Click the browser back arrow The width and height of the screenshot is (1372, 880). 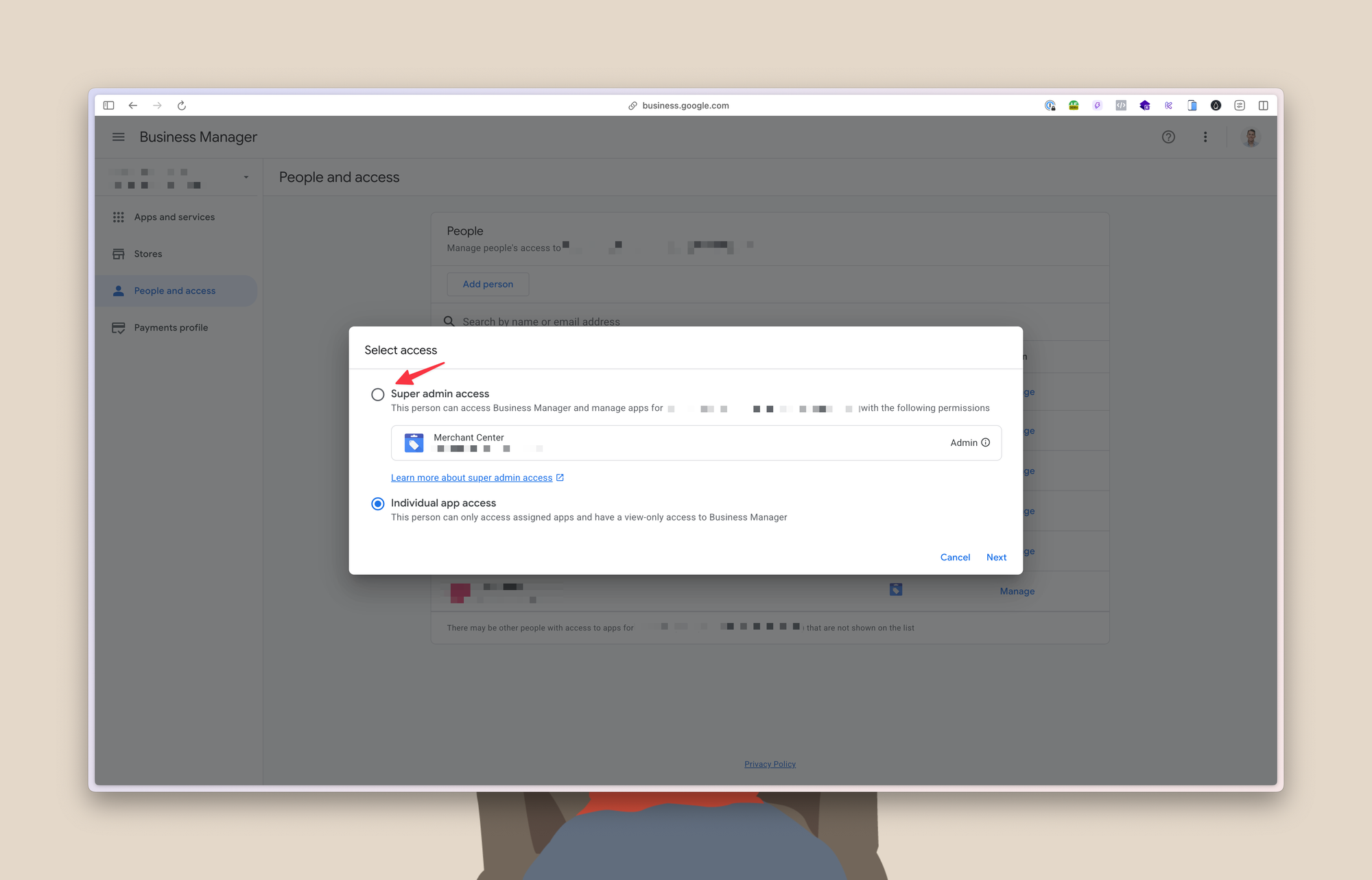point(133,106)
